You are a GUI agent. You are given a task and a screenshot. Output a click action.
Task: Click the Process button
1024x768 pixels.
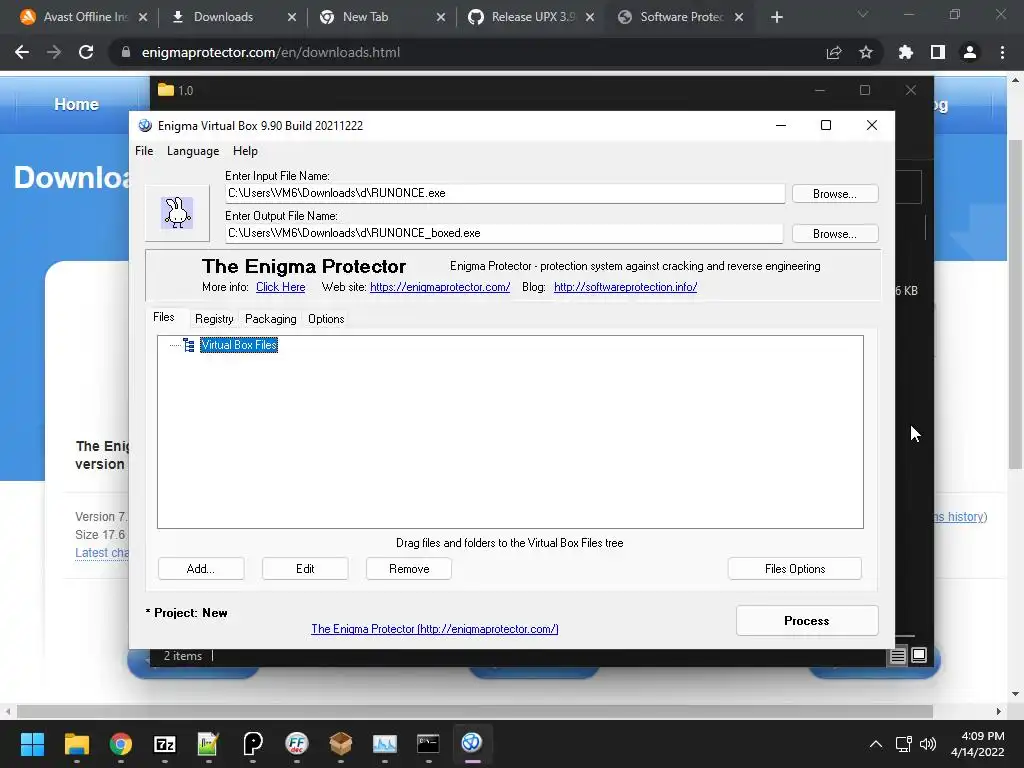pyautogui.click(x=807, y=620)
